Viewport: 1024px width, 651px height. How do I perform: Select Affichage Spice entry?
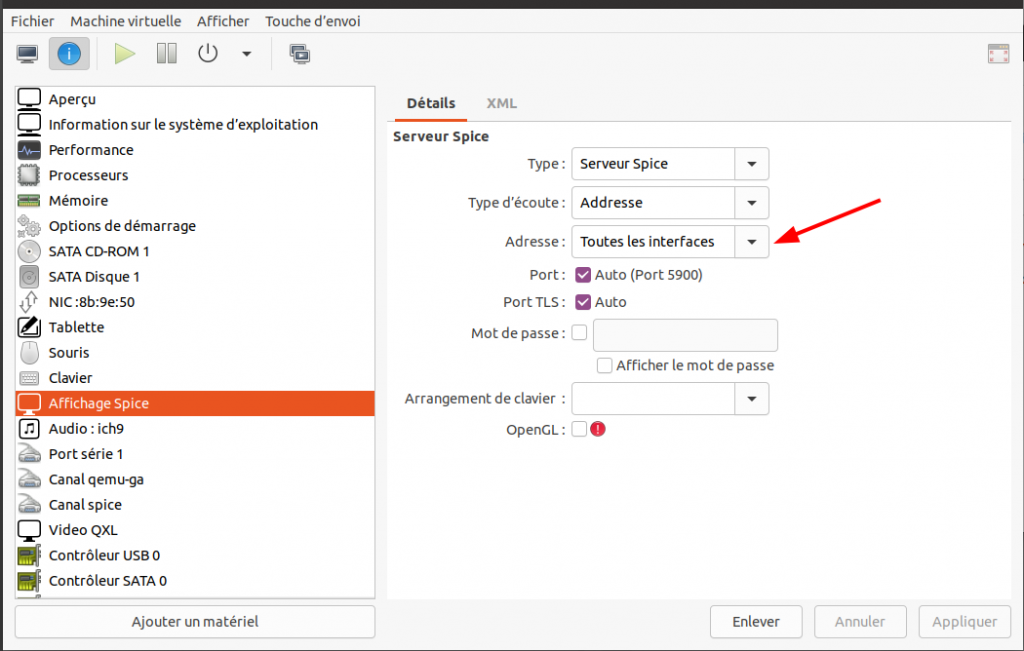click(x=195, y=404)
